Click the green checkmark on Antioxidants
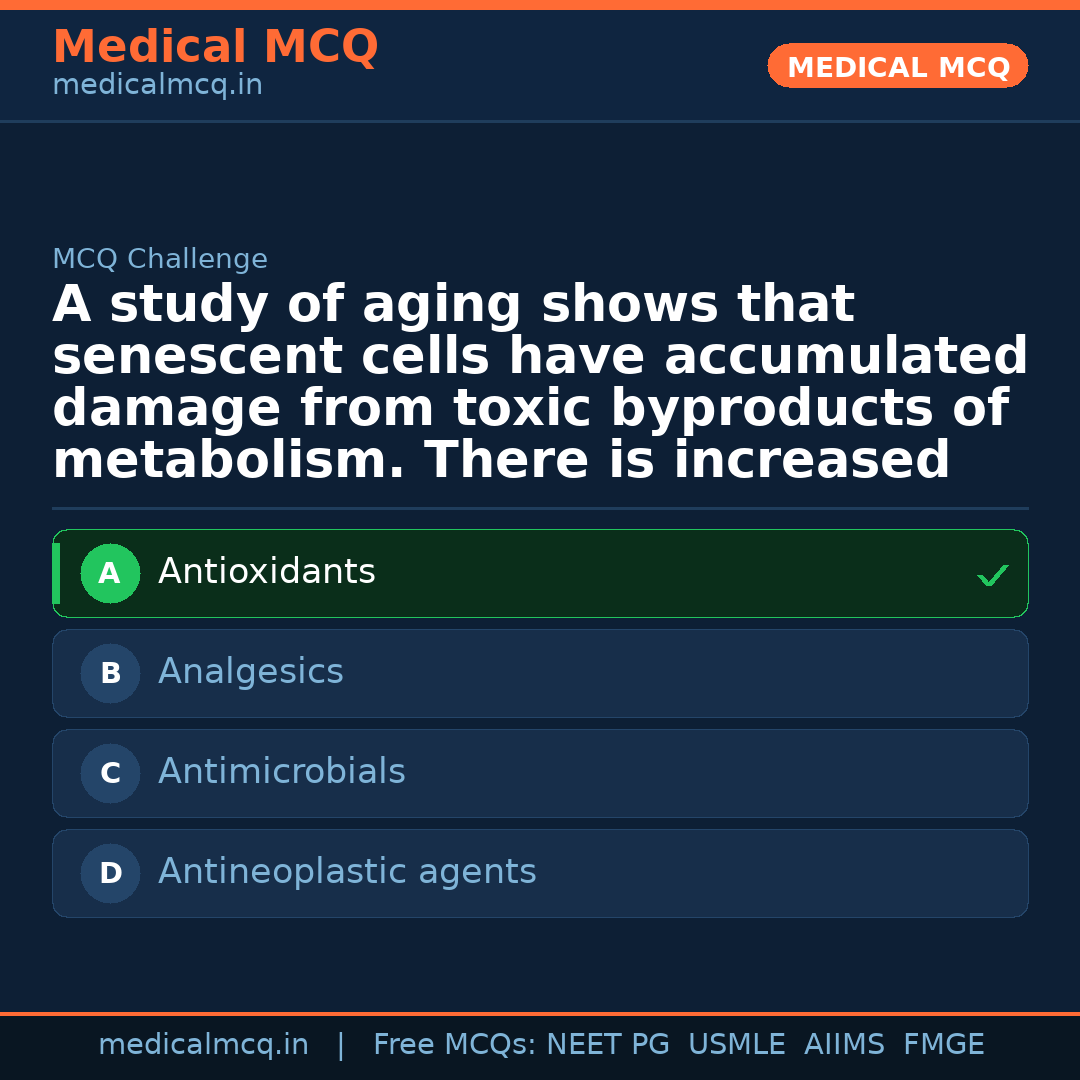The height and width of the screenshot is (1080, 1080). point(992,576)
